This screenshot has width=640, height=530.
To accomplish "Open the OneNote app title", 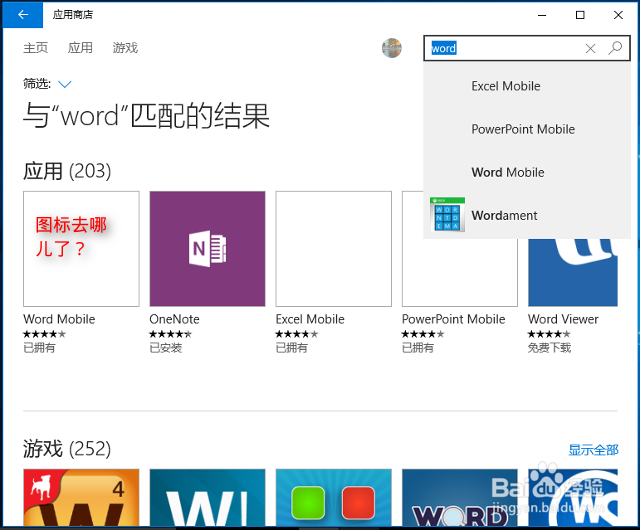I will pyautogui.click(x=174, y=319).
